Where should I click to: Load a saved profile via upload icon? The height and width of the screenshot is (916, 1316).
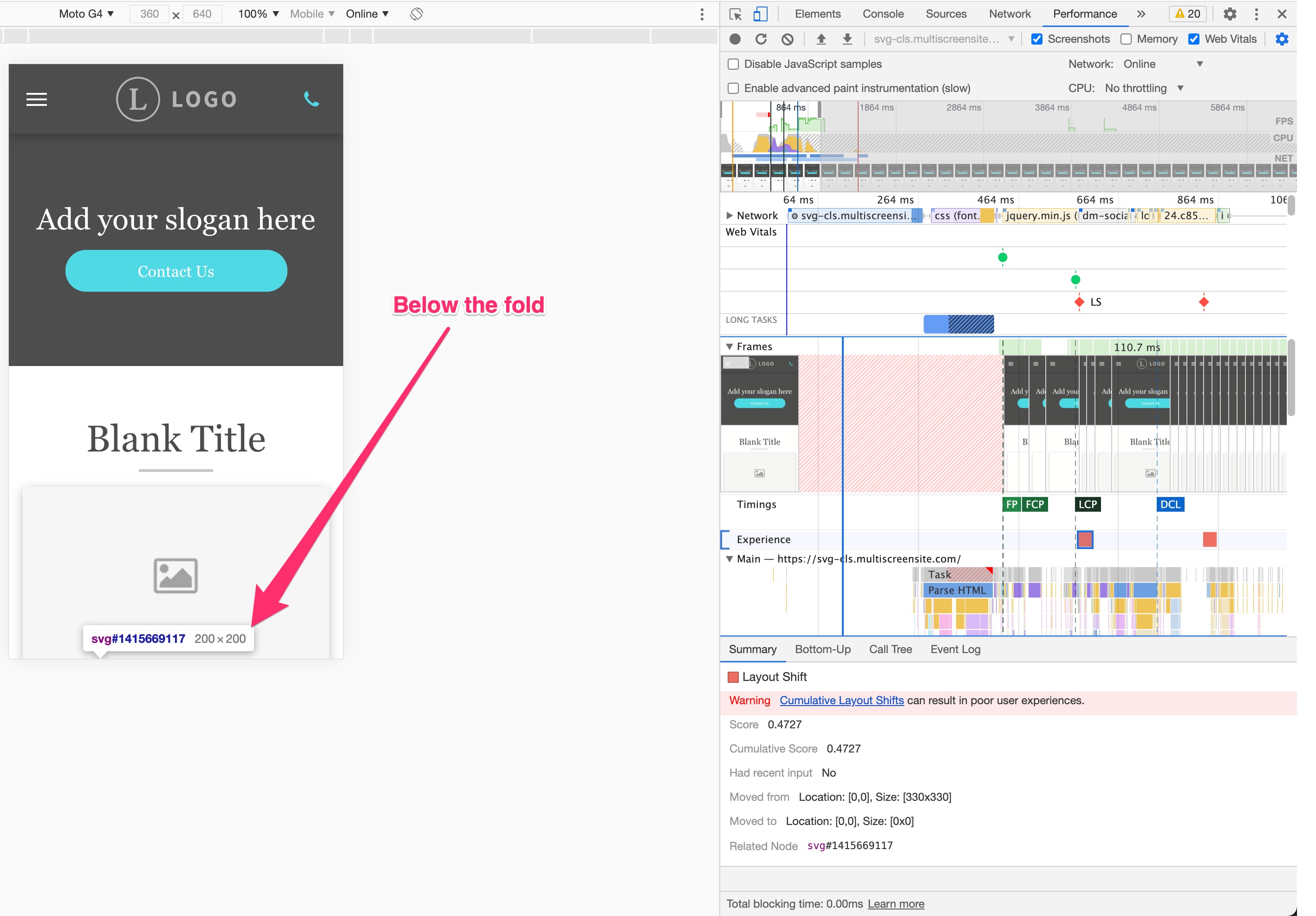[821, 39]
